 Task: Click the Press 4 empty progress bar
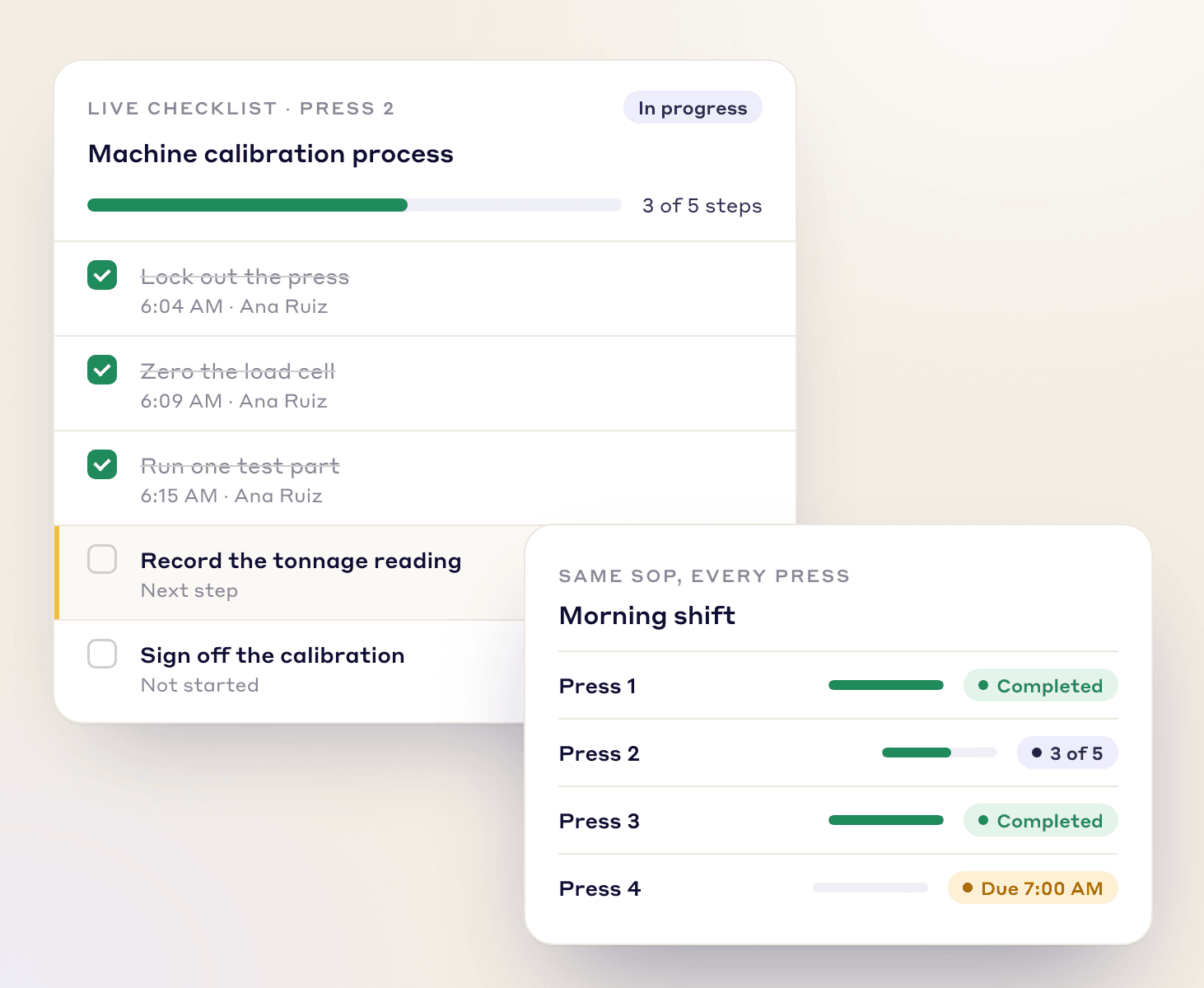[870, 888]
